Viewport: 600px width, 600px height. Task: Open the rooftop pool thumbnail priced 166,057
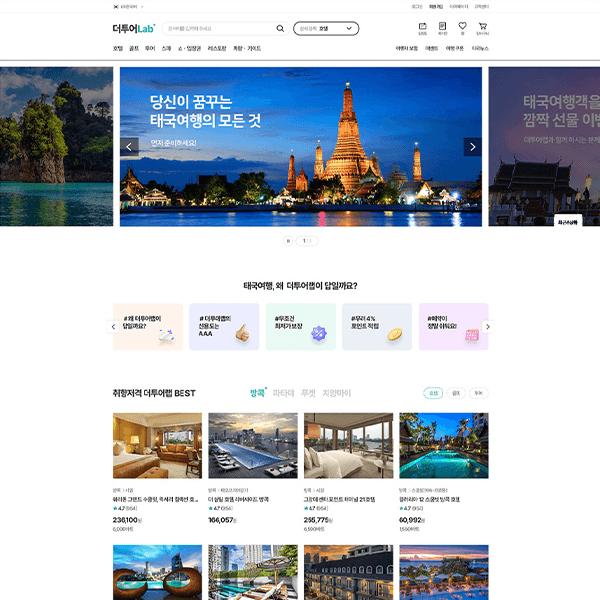click(x=253, y=445)
